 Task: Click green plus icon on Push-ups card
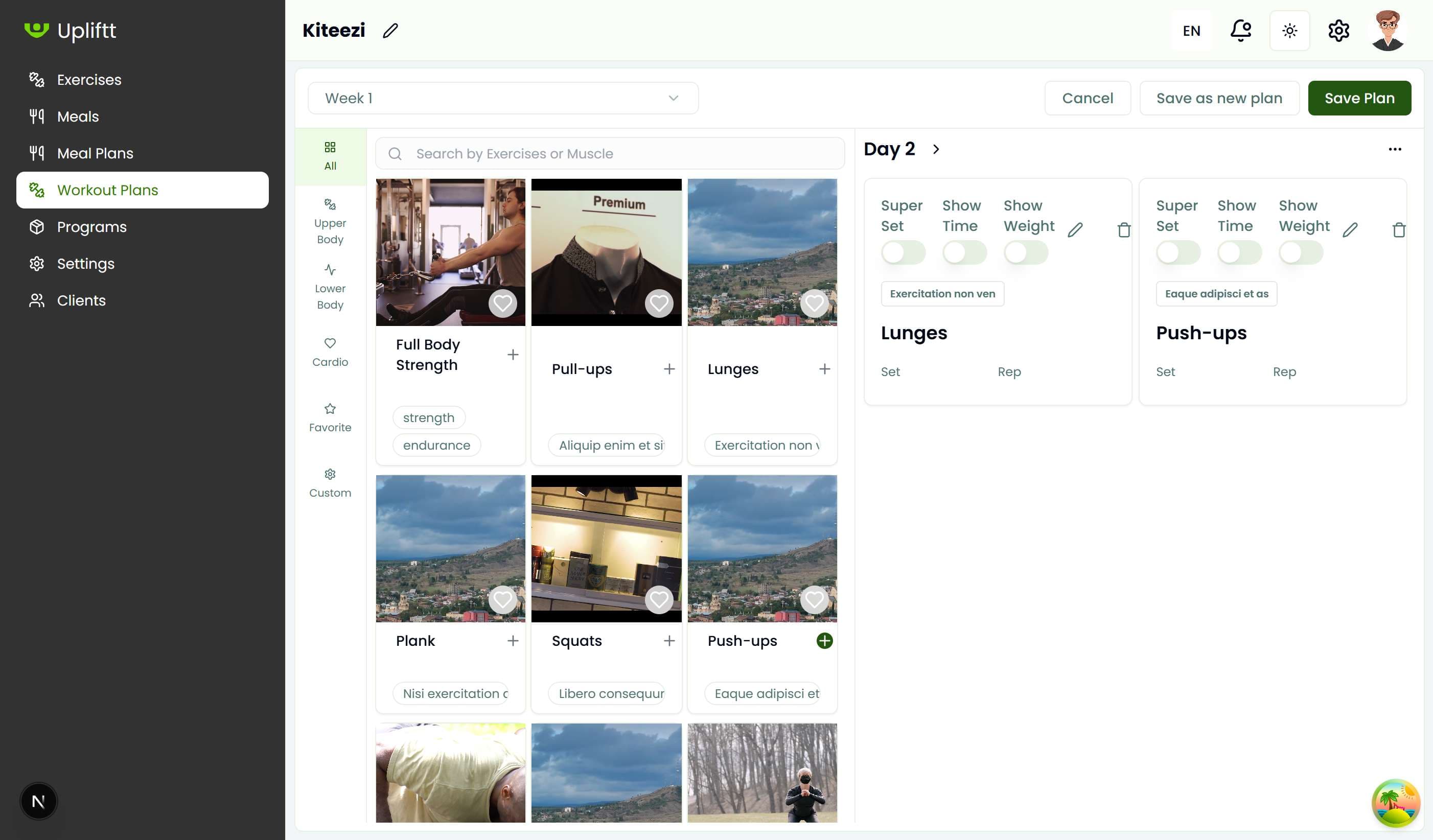click(x=824, y=641)
